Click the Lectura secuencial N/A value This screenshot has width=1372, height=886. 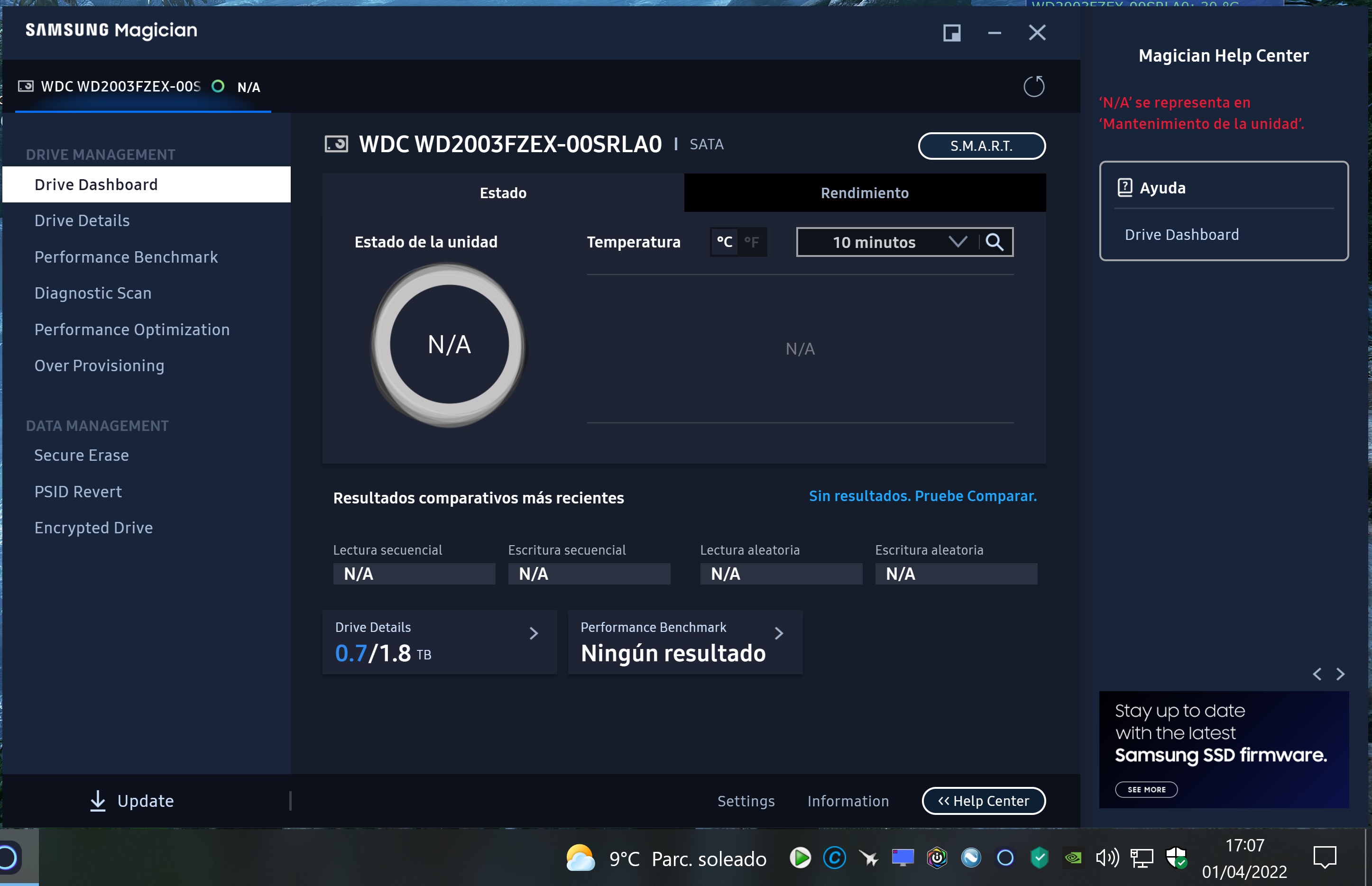(x=414, y=574)
